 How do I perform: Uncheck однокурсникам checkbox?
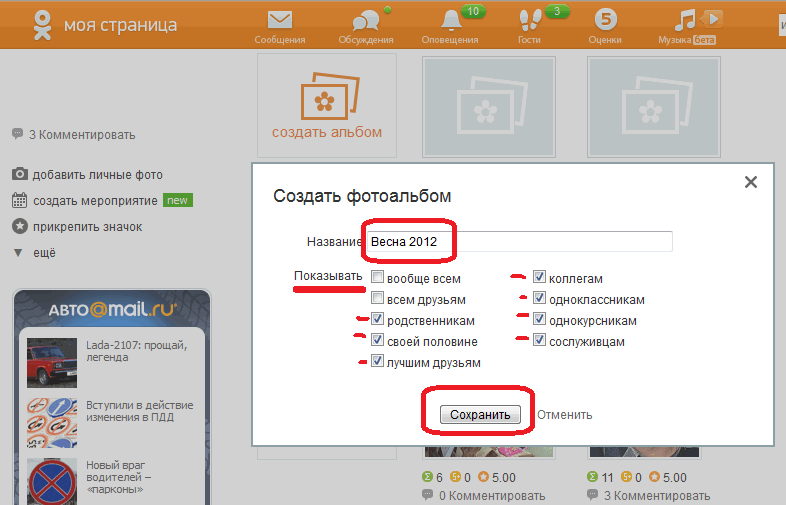(539, 319)
